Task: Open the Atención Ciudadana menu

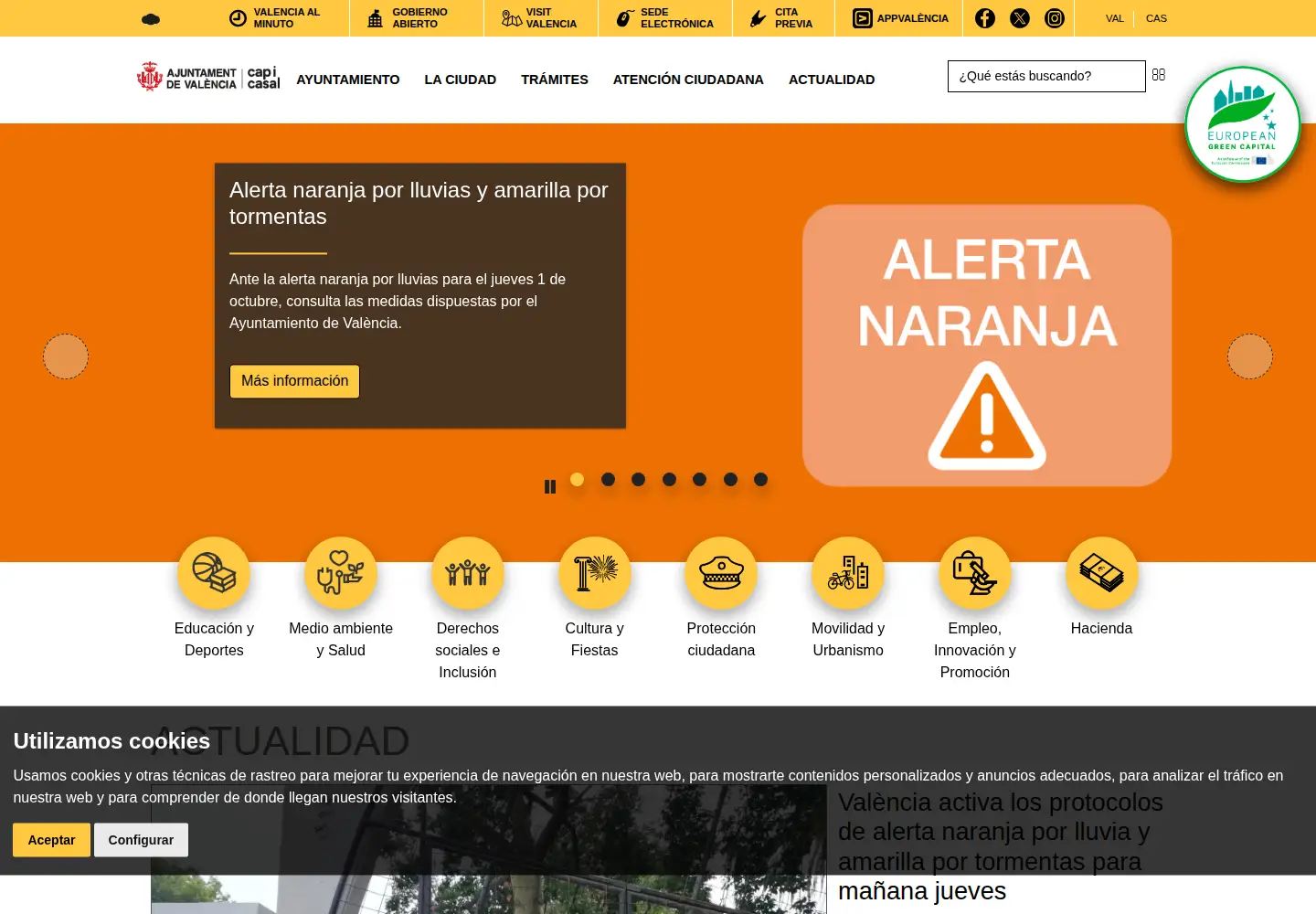Action: tap(688, 80)
